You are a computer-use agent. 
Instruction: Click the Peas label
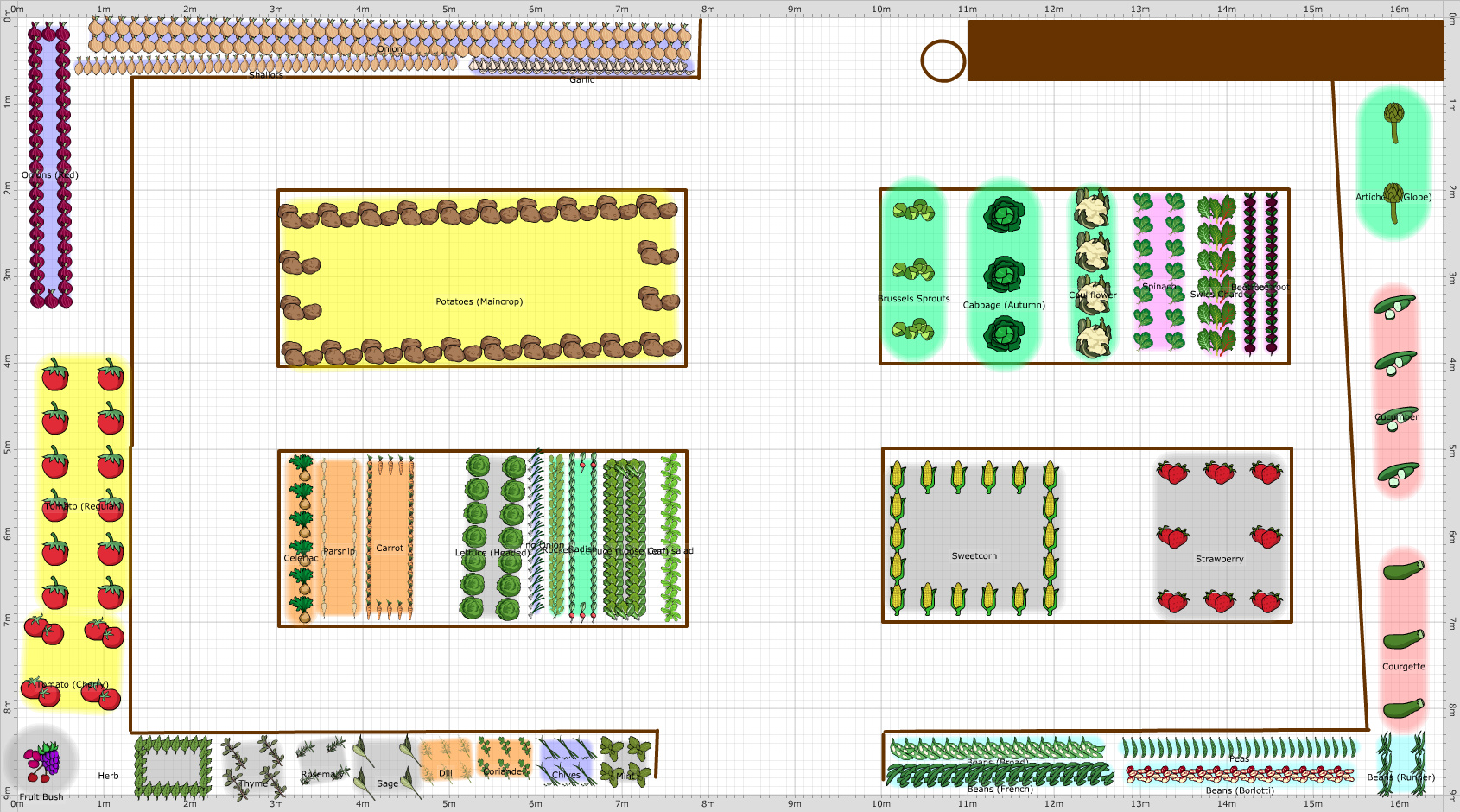[x=1240, y=759]
